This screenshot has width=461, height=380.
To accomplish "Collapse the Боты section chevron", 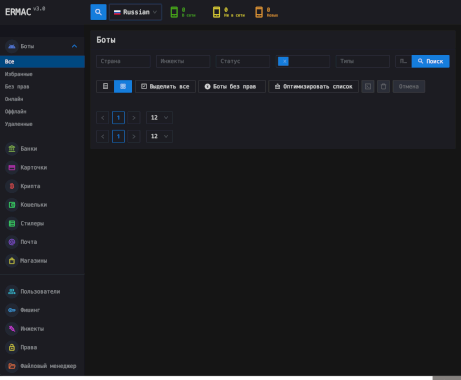I will [74, 46].
